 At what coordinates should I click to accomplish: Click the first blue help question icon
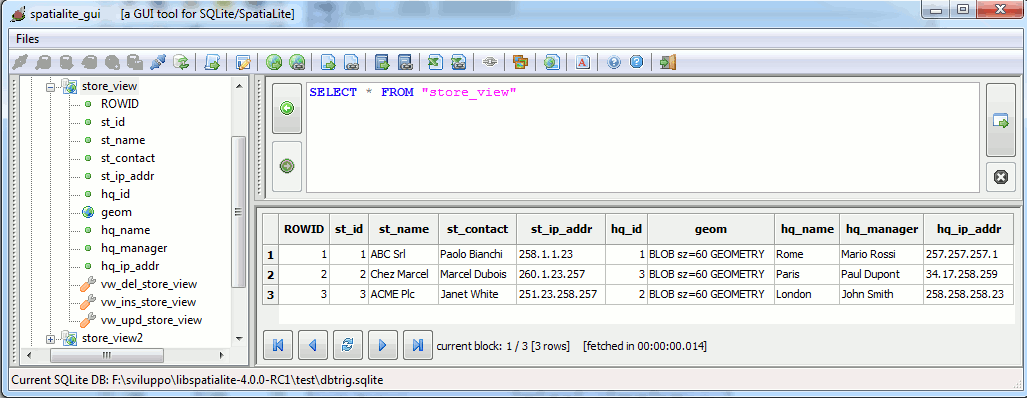(x=614, y=62)
